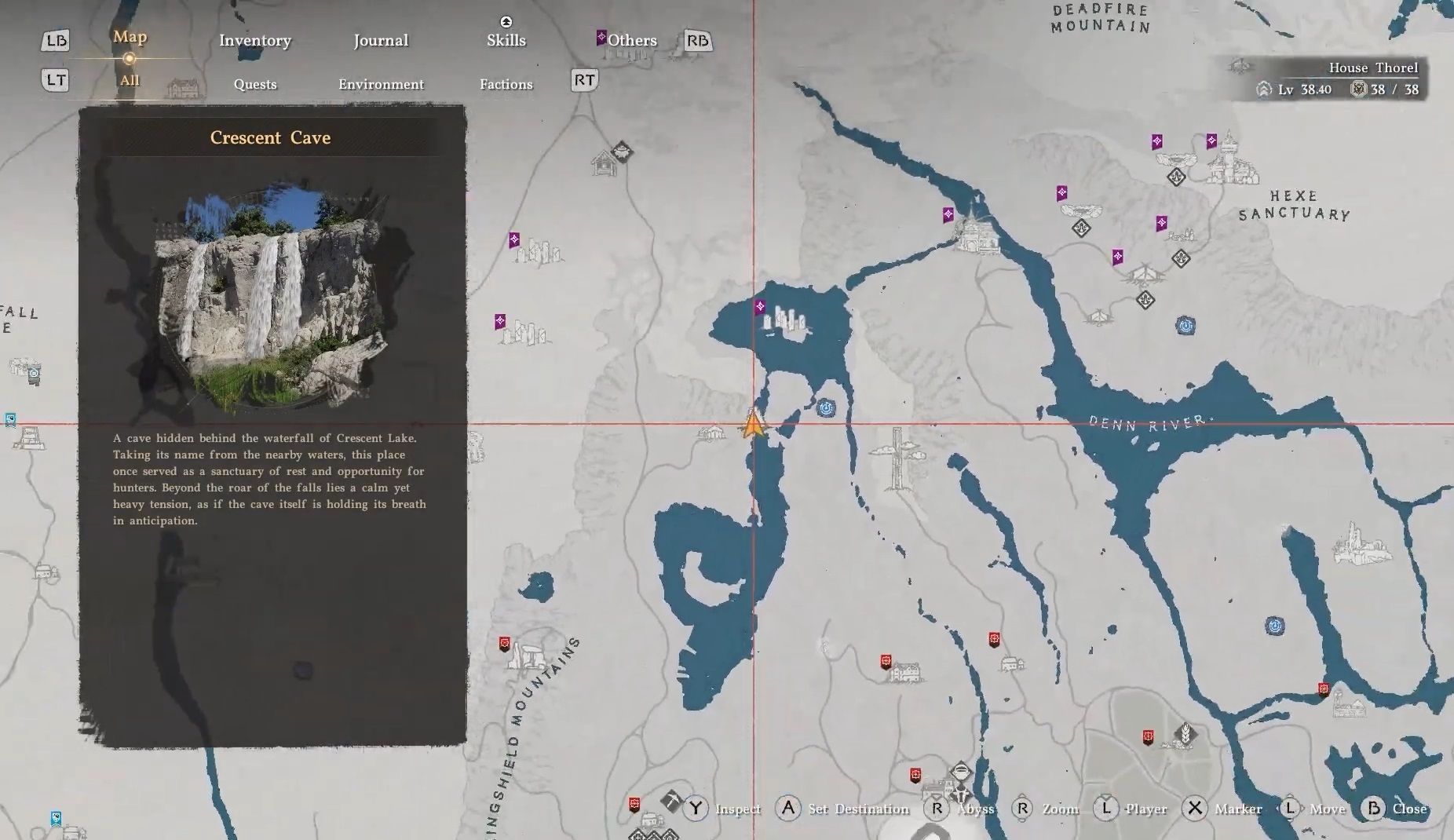Switch to the Journal tab

click(x=381, y=40)
